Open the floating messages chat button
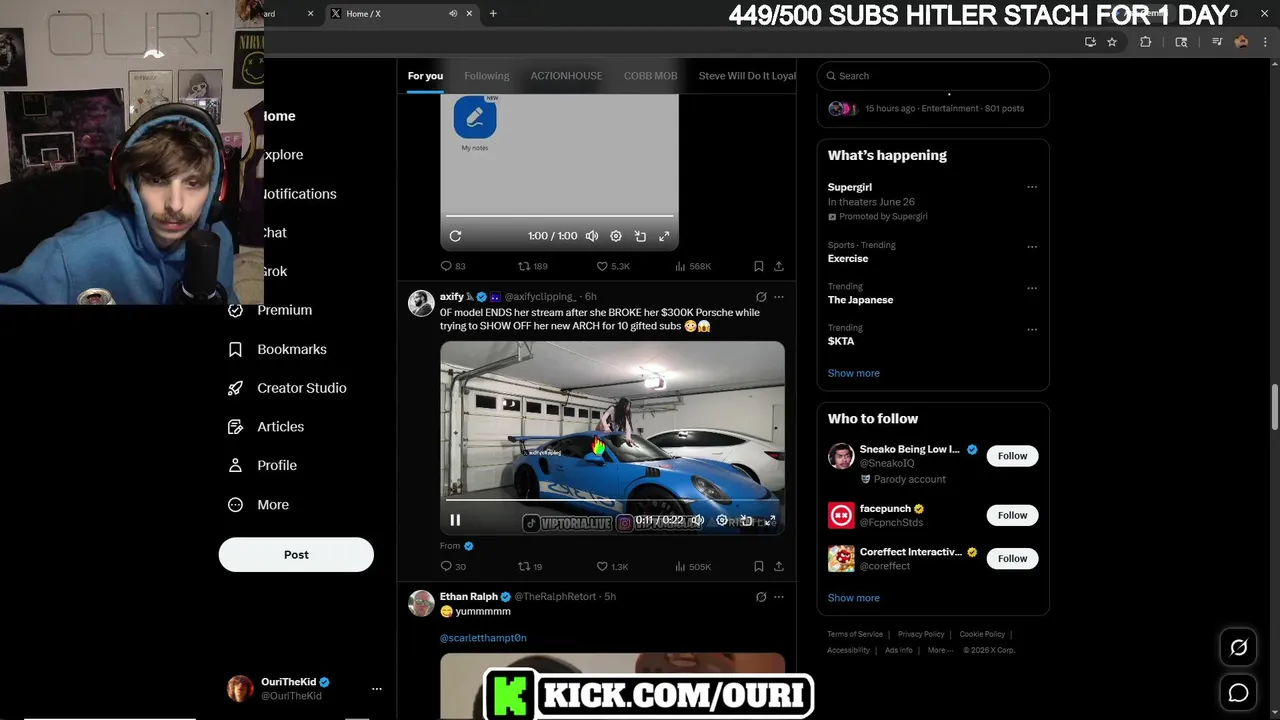This screenshot has width=1280, height=720. pos(1238,693)
